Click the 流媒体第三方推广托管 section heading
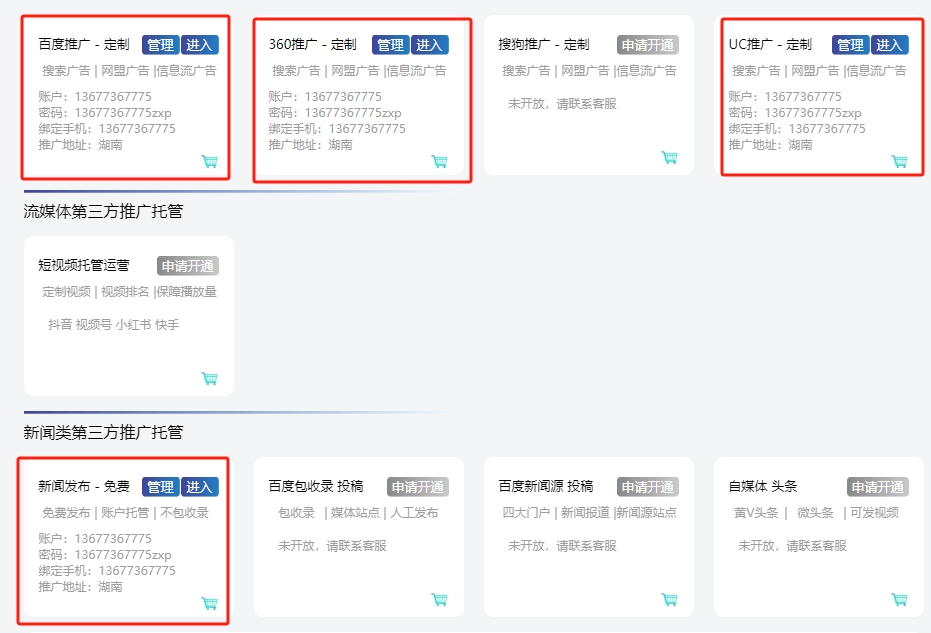931x633 pixels. point(103,211)
